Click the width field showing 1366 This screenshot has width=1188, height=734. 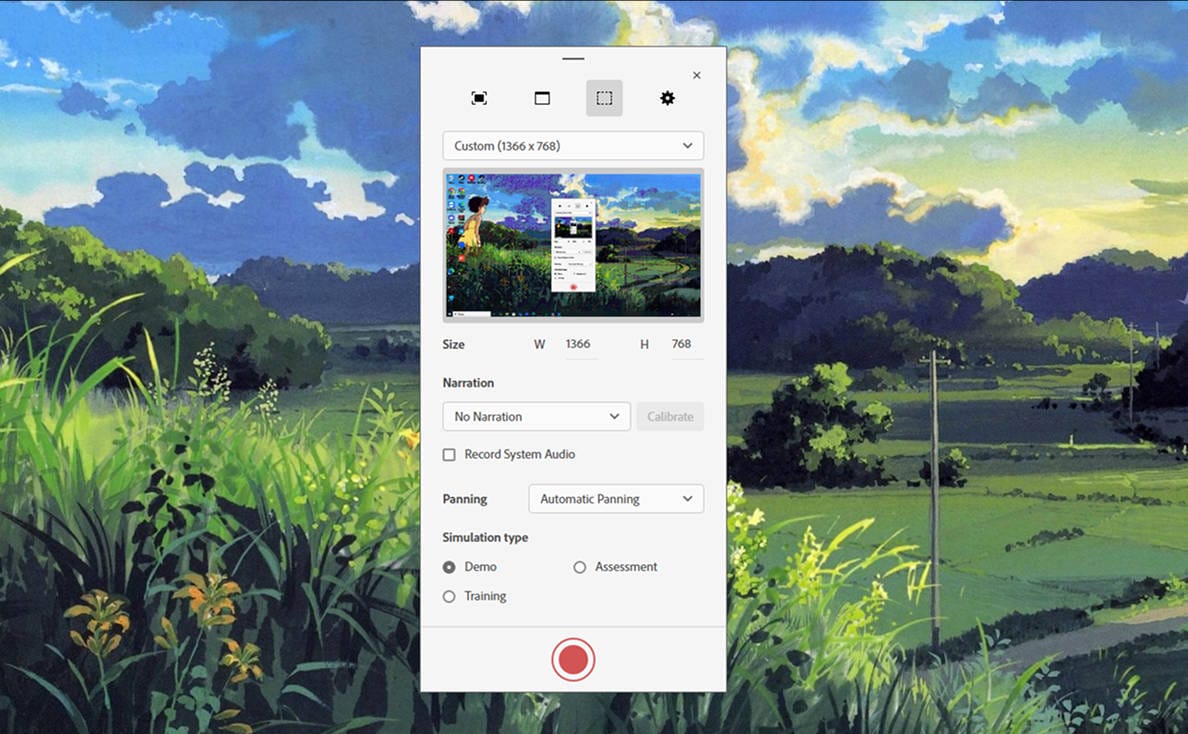[579, 344]
